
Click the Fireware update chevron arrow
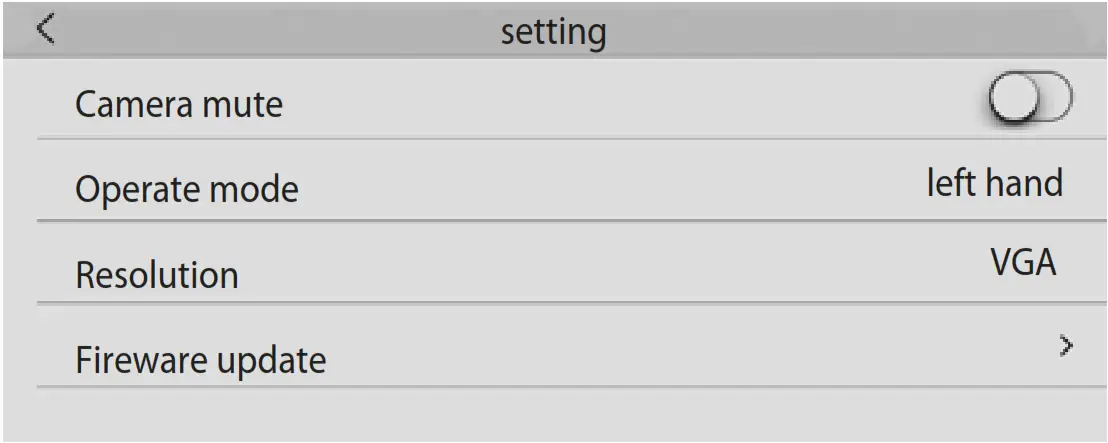(x=1067, y=346)
